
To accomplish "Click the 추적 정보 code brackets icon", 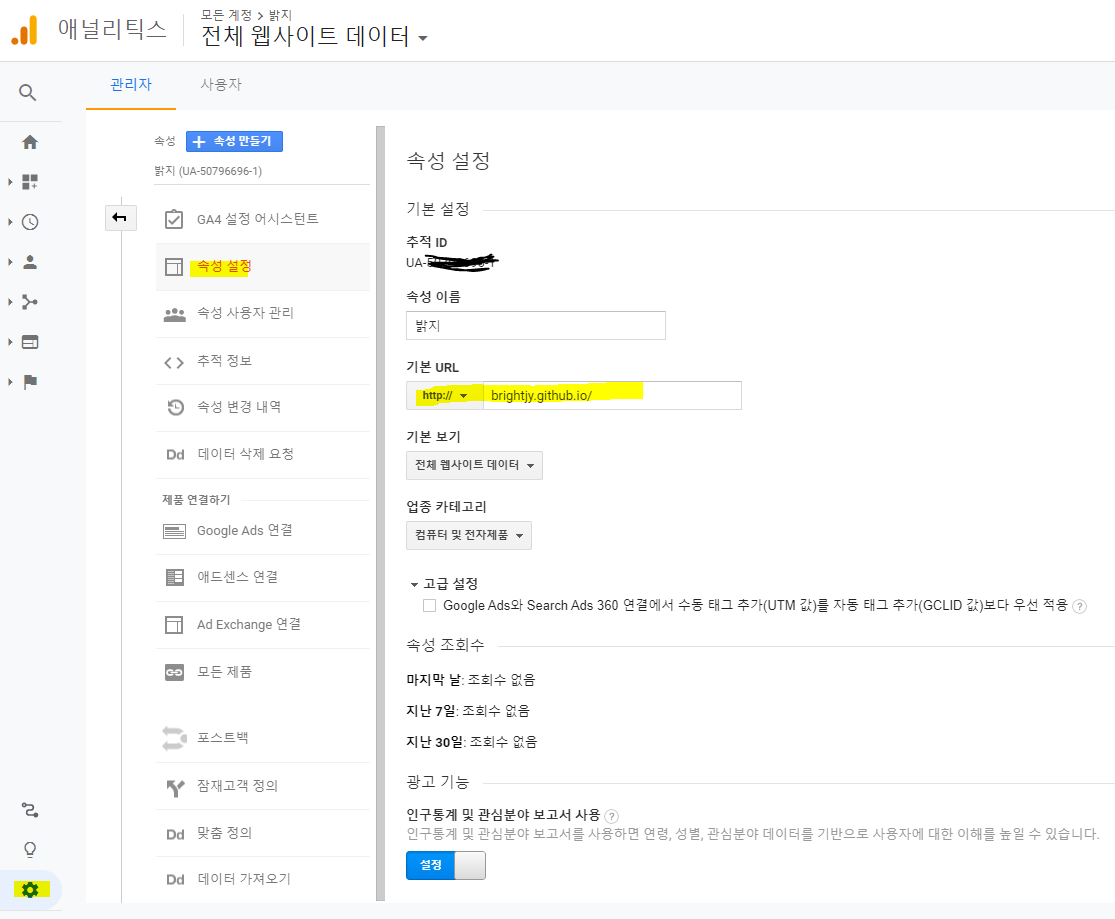I will coord(174,362).
